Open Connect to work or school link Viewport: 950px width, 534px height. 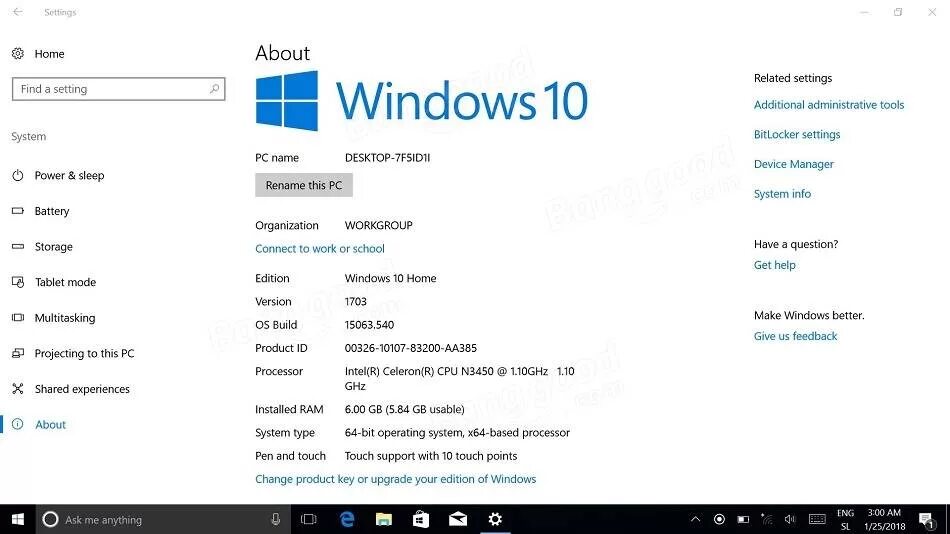[x=319, y=249]
